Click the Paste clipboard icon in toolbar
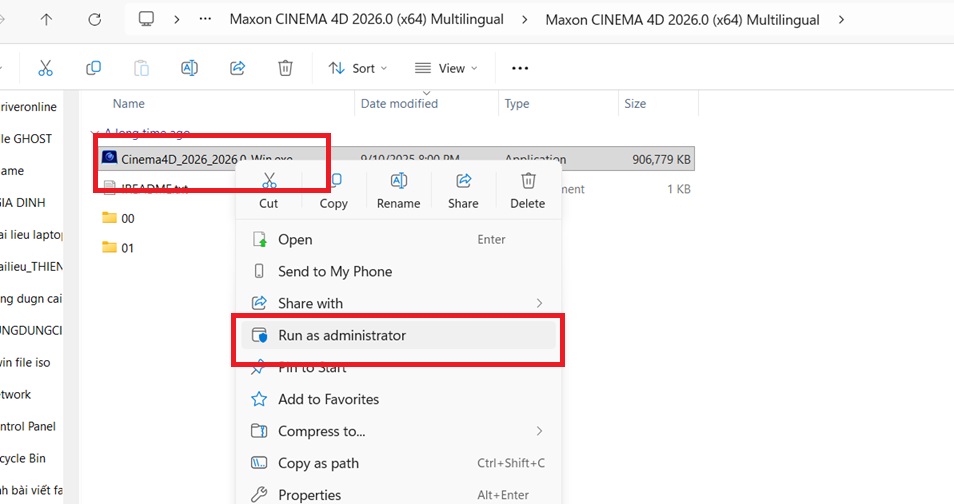This screenshot has width=954, height=504. click(x=141, y=68)
